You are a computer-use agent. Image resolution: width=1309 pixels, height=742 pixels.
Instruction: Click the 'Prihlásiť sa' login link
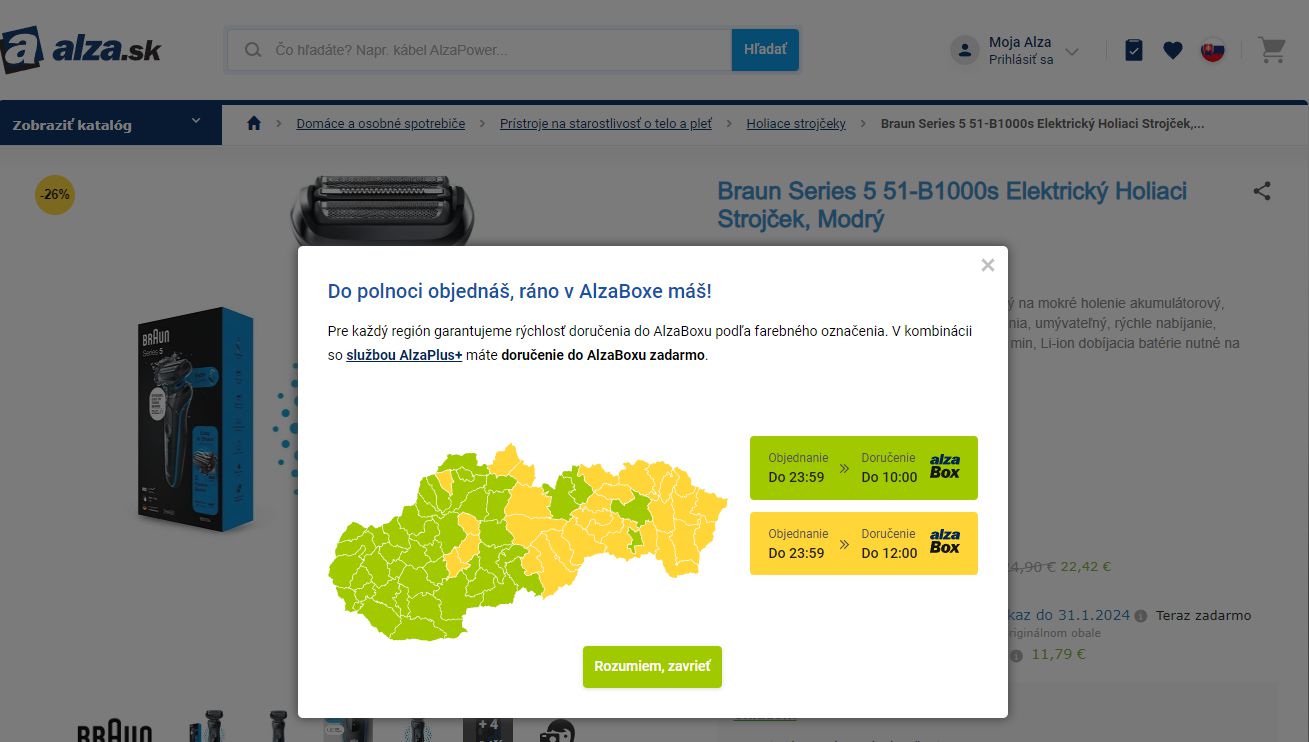pyautogui.click(x=1021, y=60)
